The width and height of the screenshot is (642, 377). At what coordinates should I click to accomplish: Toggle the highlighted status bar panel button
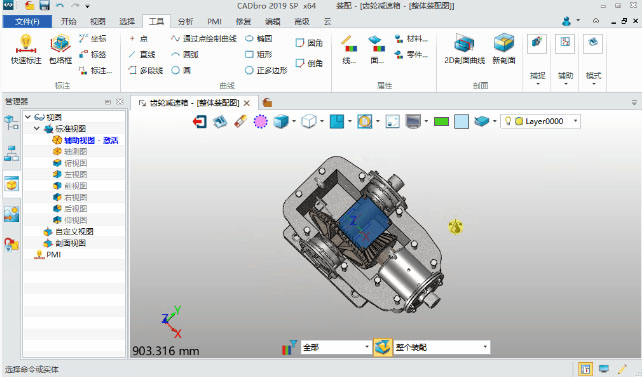(585, 369)
